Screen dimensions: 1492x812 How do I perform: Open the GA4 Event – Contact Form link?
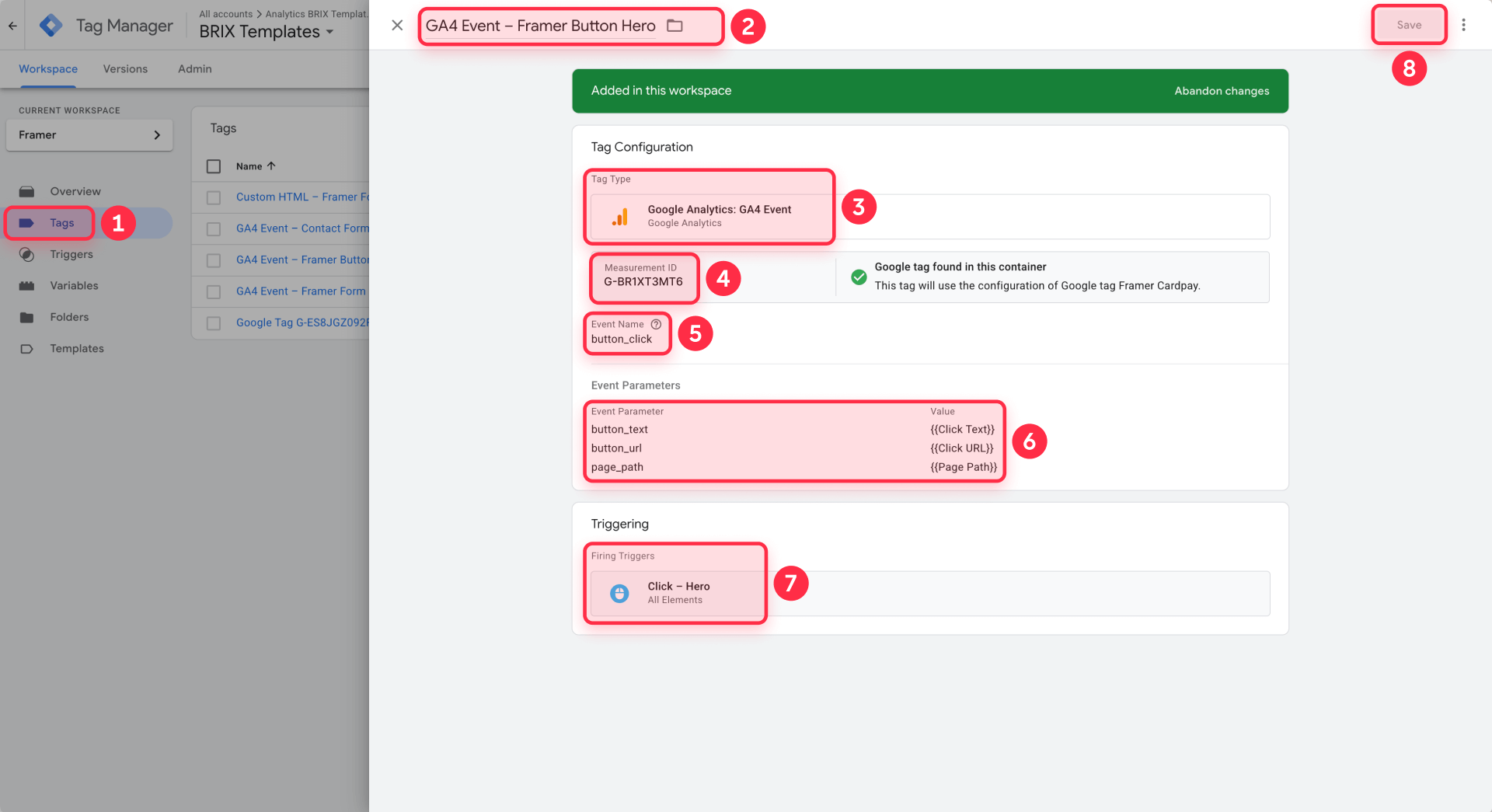point(302,228)
